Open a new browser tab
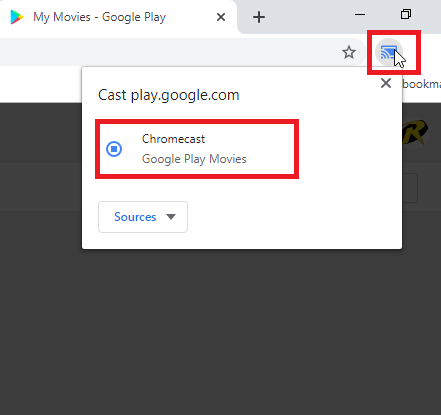 pyautogui.click(x=259, y=17)
